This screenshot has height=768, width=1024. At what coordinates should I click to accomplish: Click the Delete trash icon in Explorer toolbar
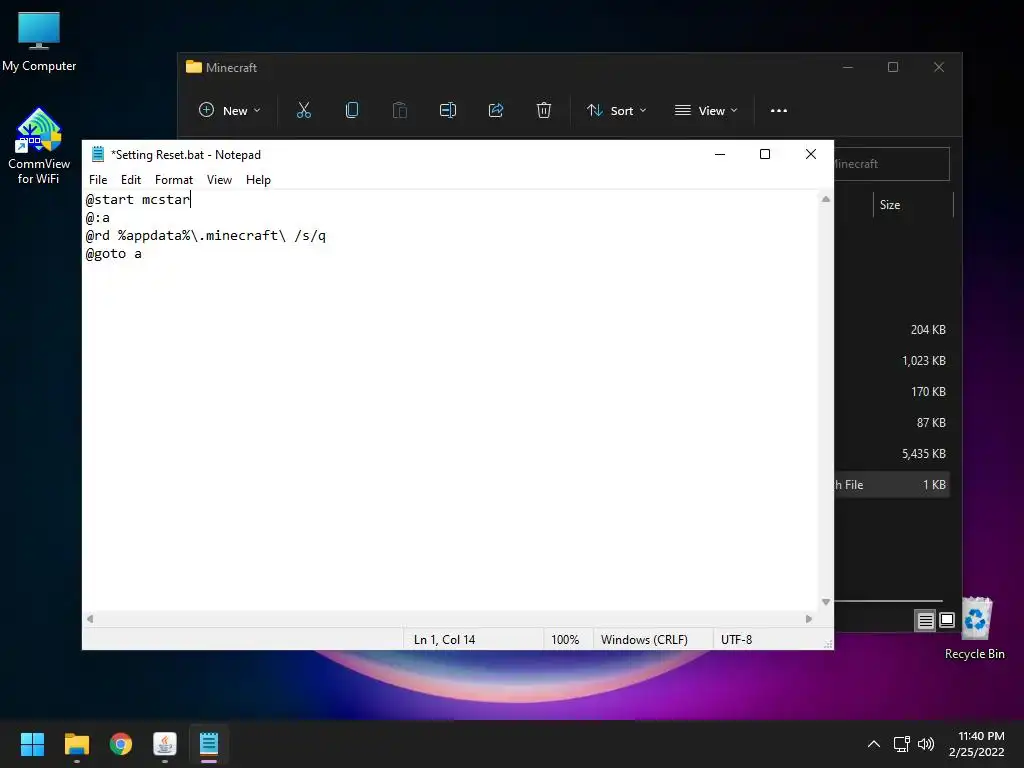[x=543, y=110]
